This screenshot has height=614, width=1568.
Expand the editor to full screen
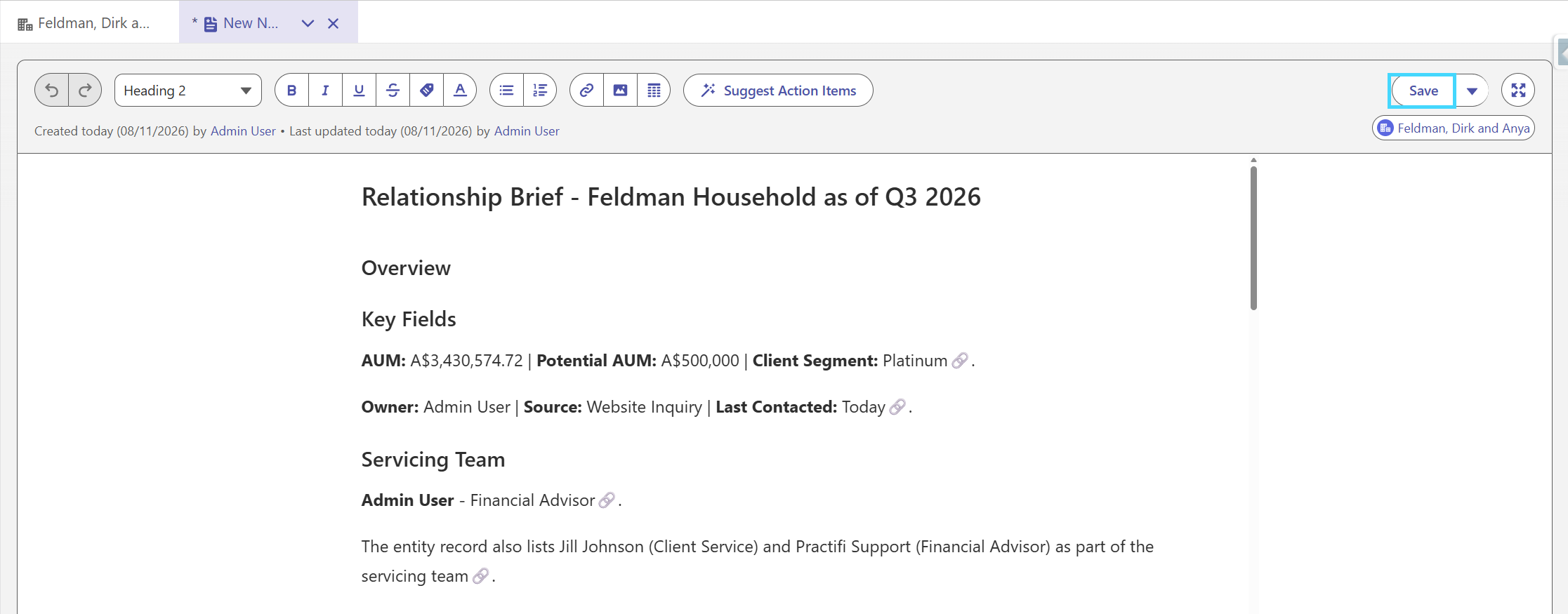[x=1518, y=91]
